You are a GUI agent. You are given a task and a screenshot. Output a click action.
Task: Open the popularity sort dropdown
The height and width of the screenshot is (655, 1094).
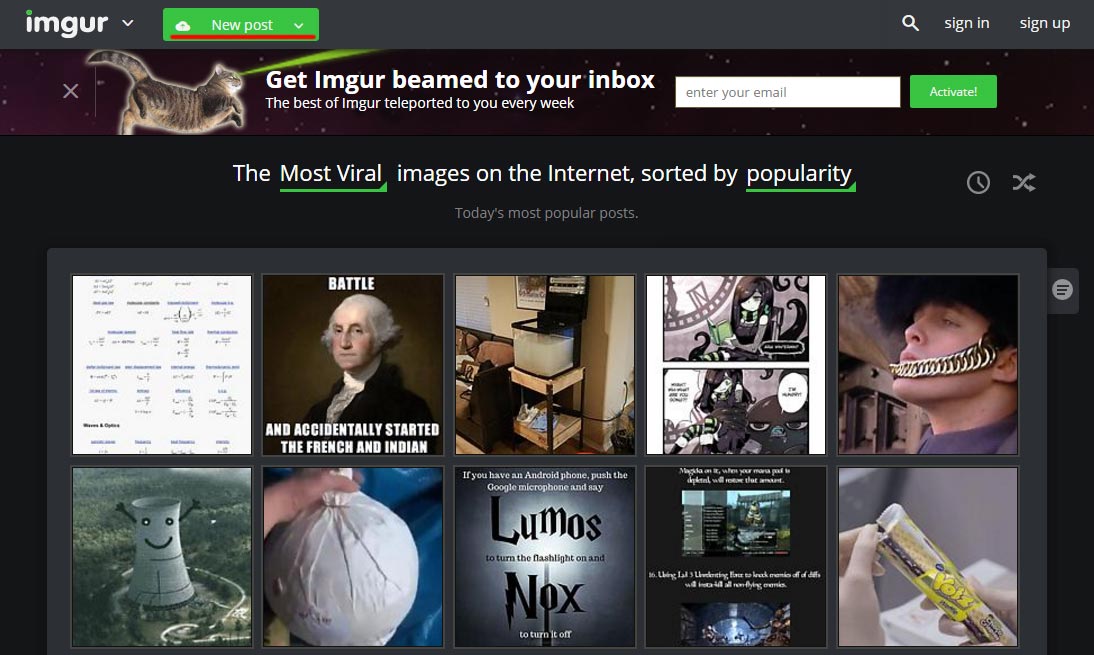(800, 174)
